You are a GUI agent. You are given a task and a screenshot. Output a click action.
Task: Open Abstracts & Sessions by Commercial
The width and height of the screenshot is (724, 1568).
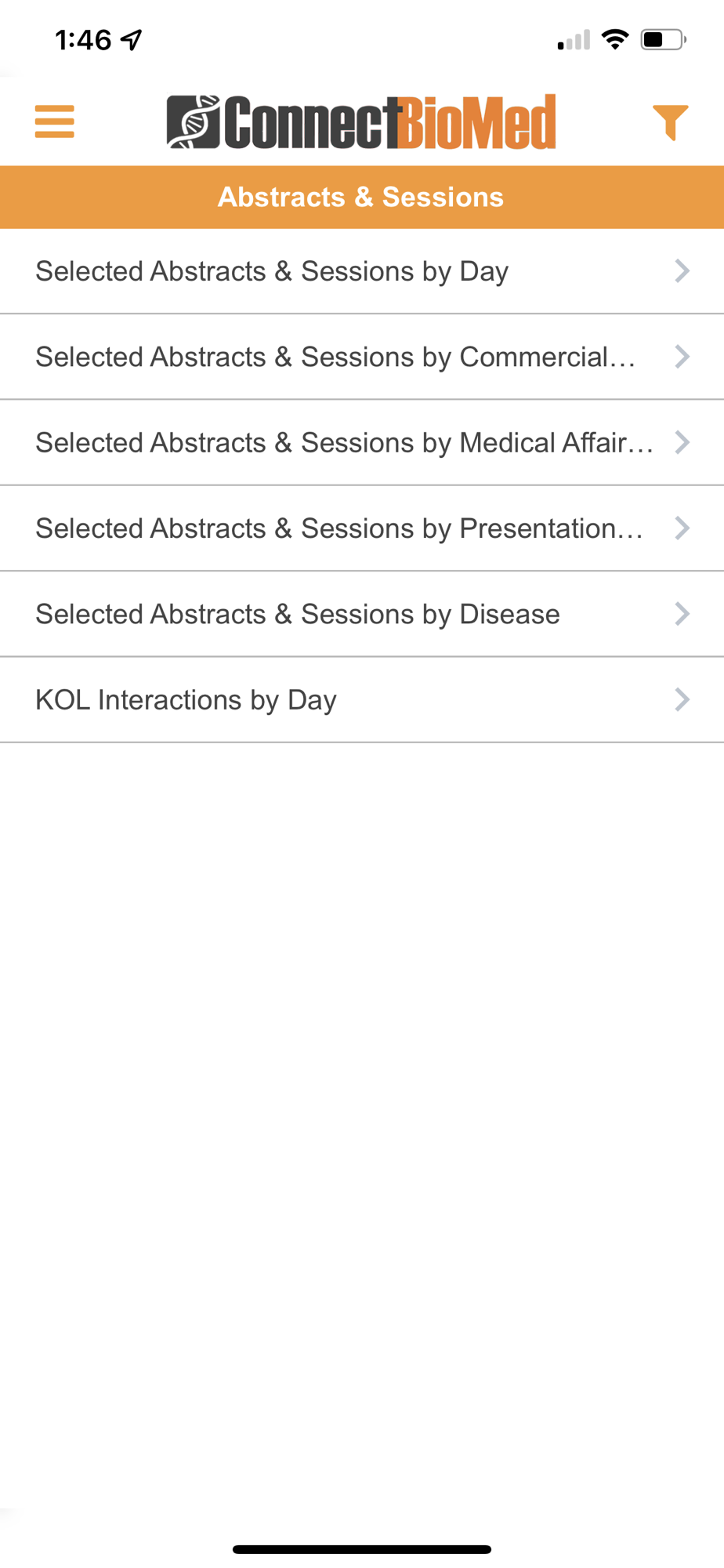point(335,357)
